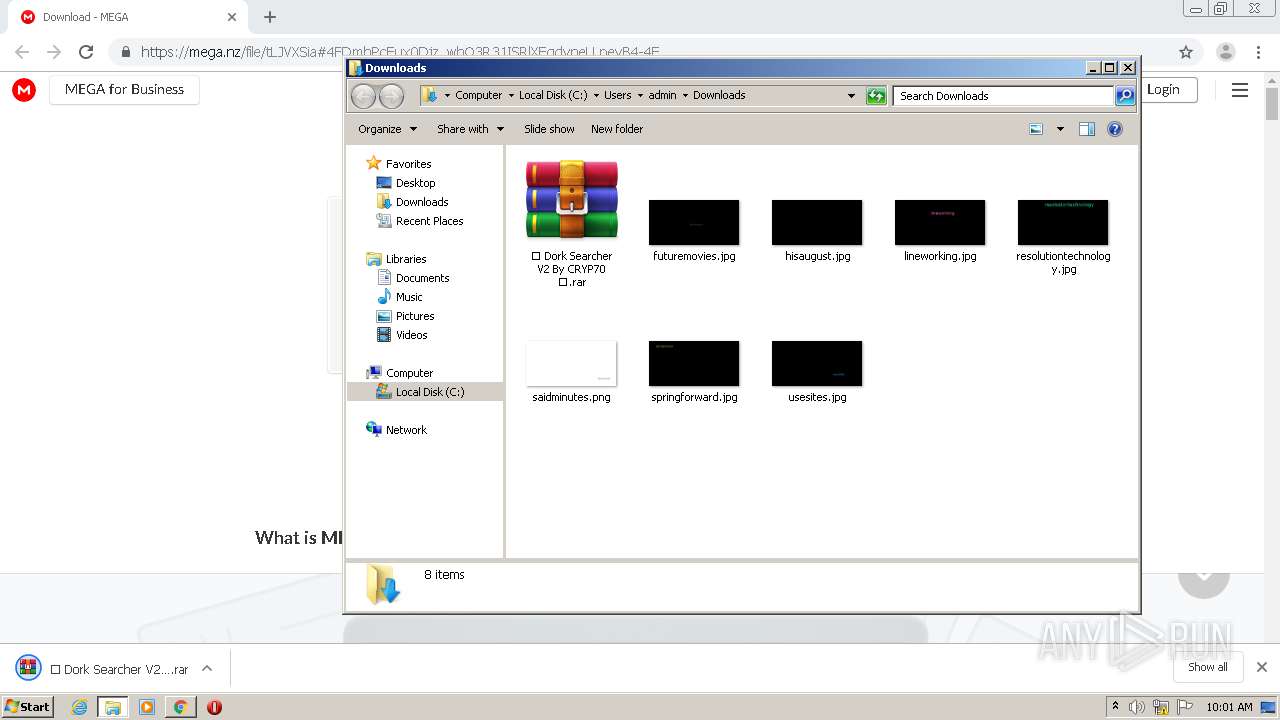The image size is (1280, 720).
Task: Open Windows Explorer taskbar icon
Action: [113, 707]
